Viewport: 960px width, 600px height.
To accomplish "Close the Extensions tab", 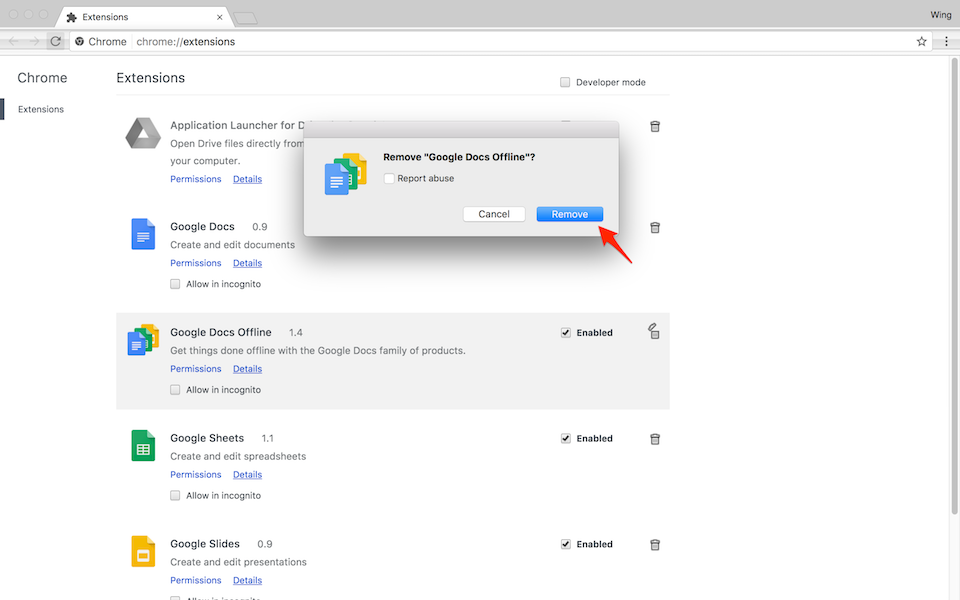I will [x=220, y=17].
